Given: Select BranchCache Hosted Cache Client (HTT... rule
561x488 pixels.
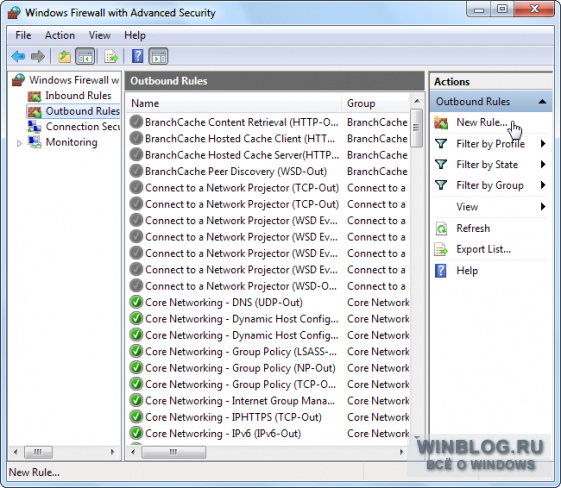Looking at the screenshot, I should tap(240, 139).
